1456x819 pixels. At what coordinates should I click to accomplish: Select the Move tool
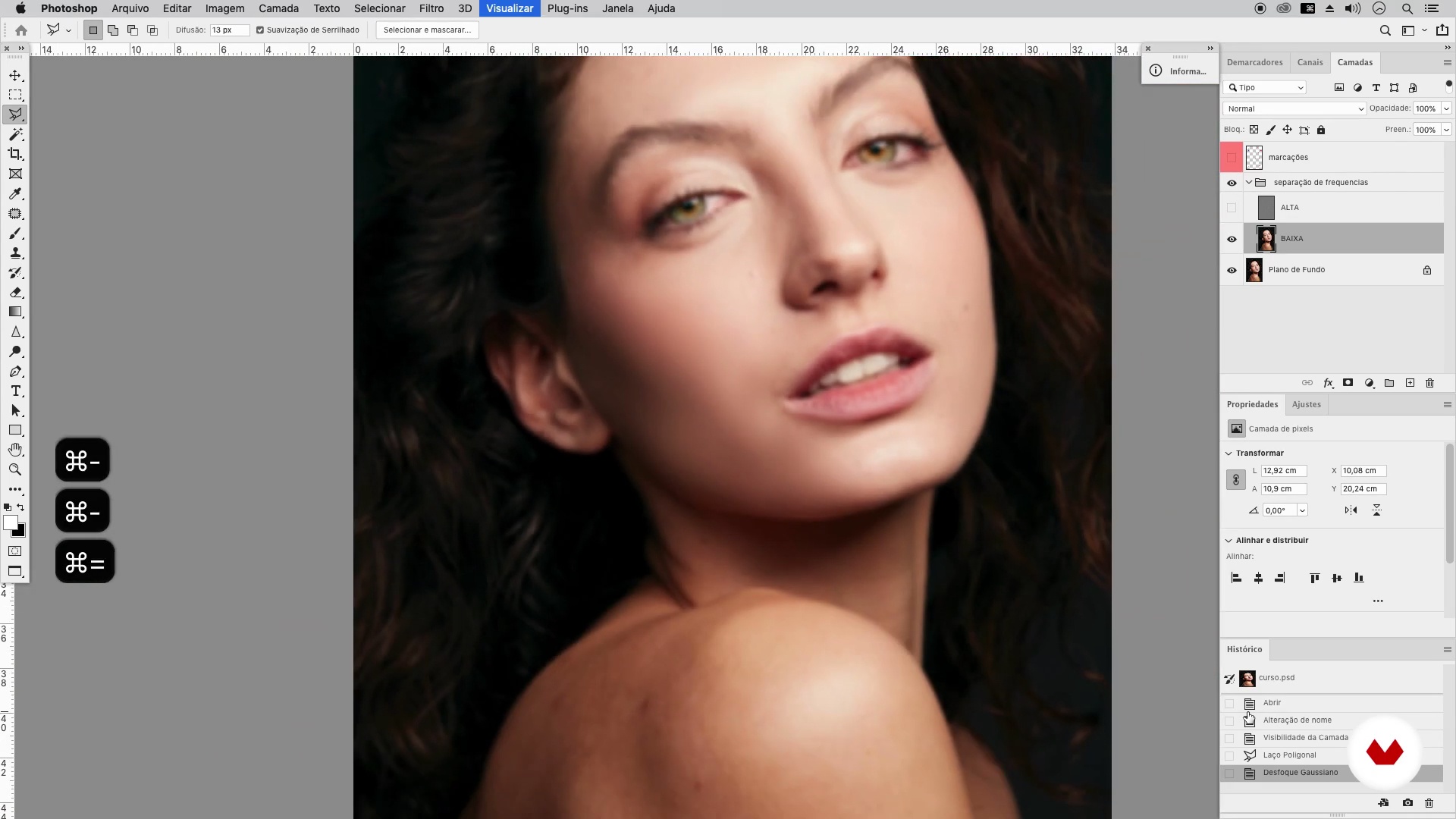tap(15, 75)
